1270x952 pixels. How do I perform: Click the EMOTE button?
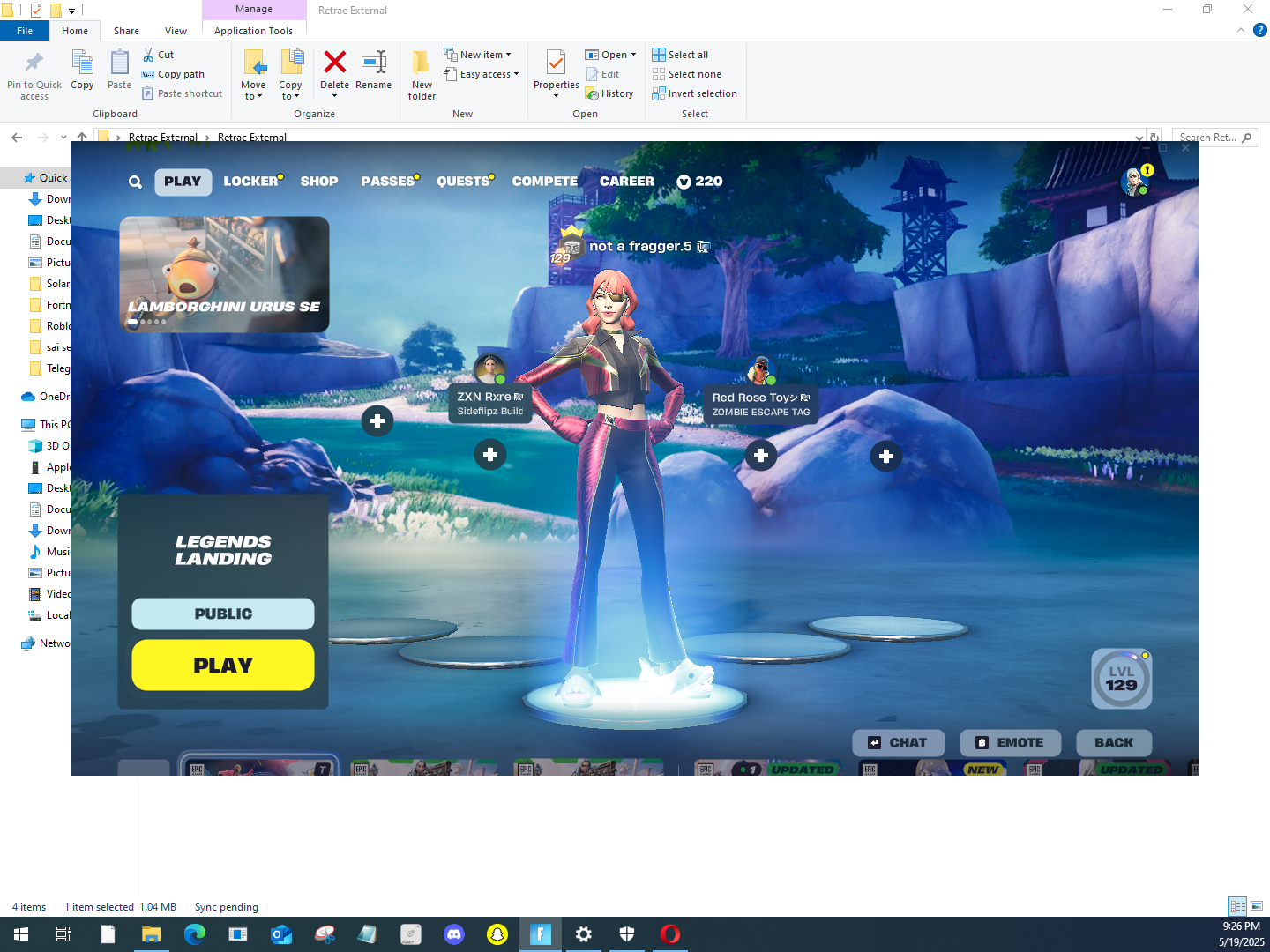1011,743
